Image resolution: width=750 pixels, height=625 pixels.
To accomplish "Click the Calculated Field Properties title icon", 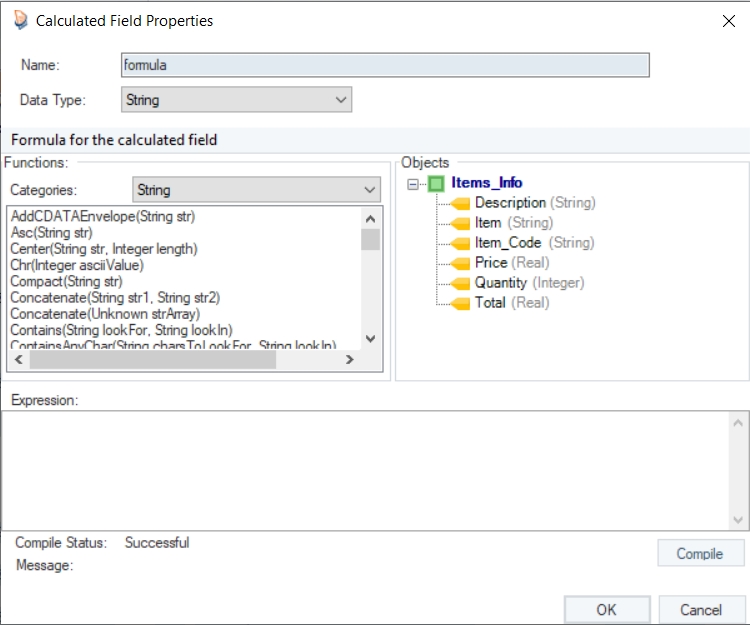I will point(20,20).
